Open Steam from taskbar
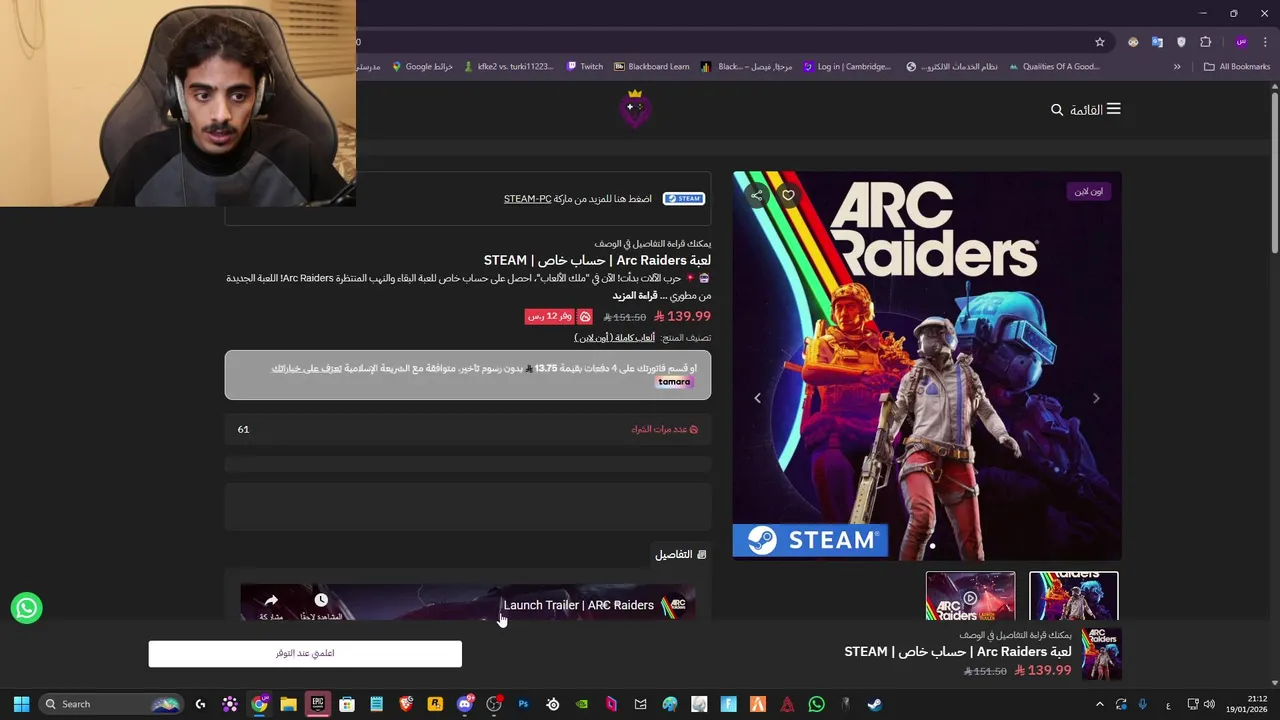This screenshot has width=1280, height=720. 874,704
